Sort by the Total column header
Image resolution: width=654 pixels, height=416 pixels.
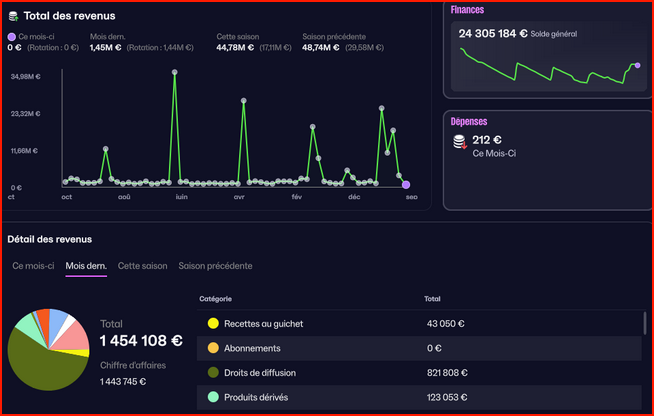[x=432, y=298]
